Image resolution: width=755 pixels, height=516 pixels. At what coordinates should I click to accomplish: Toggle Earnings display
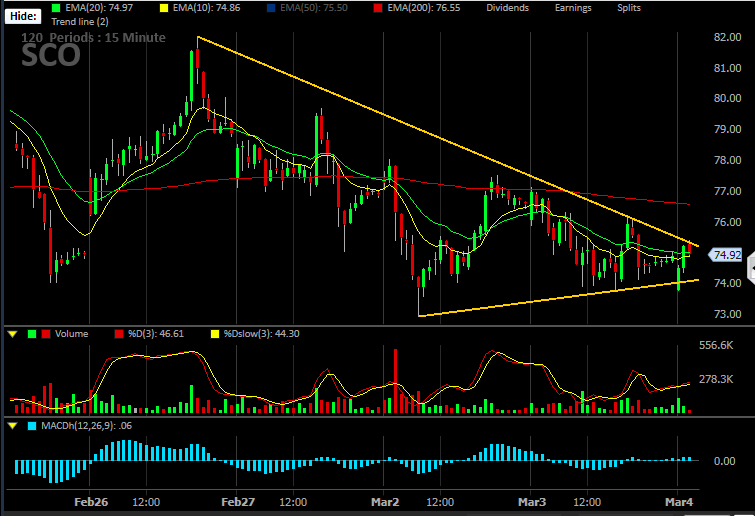[573, 8]
